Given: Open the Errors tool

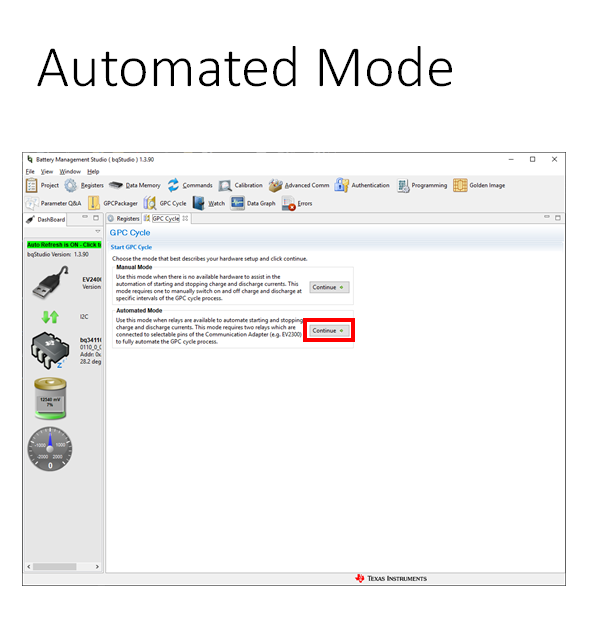Looking at the screenshot, I should (297, 203).
